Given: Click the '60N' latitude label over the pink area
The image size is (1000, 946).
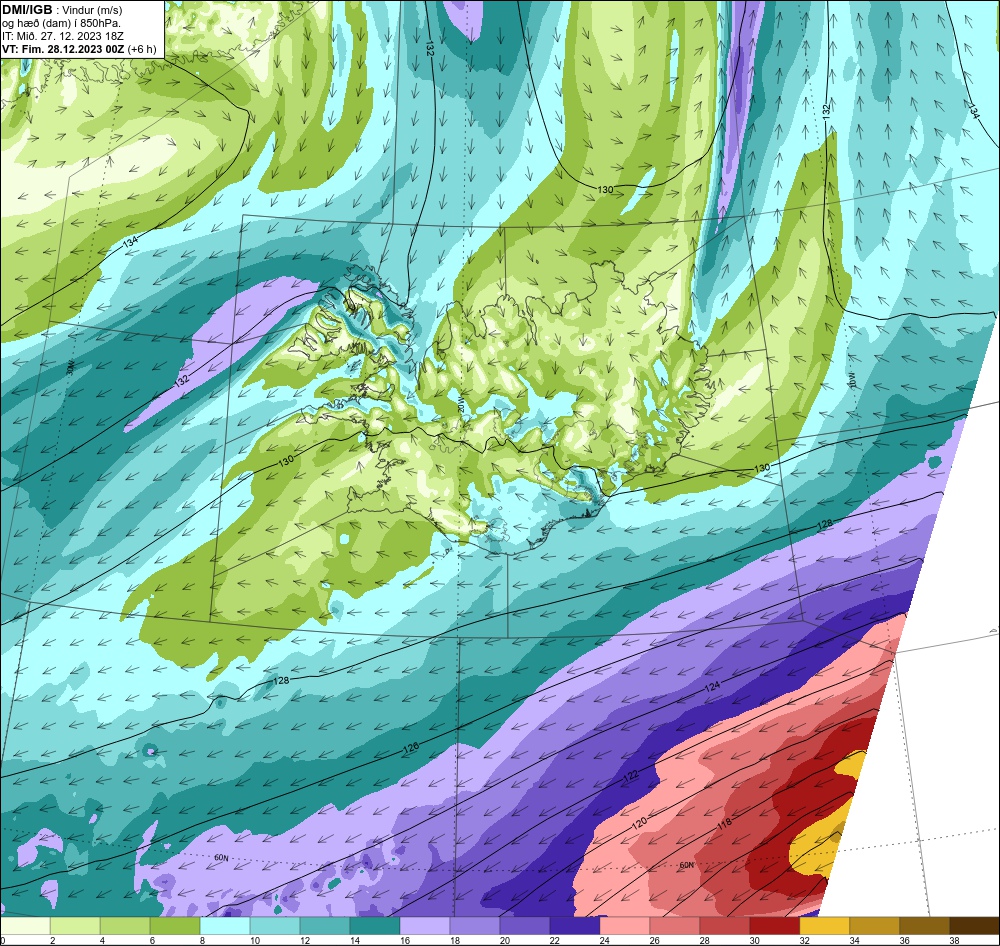Looking at the screenshot, I should [x=686, y=866].
